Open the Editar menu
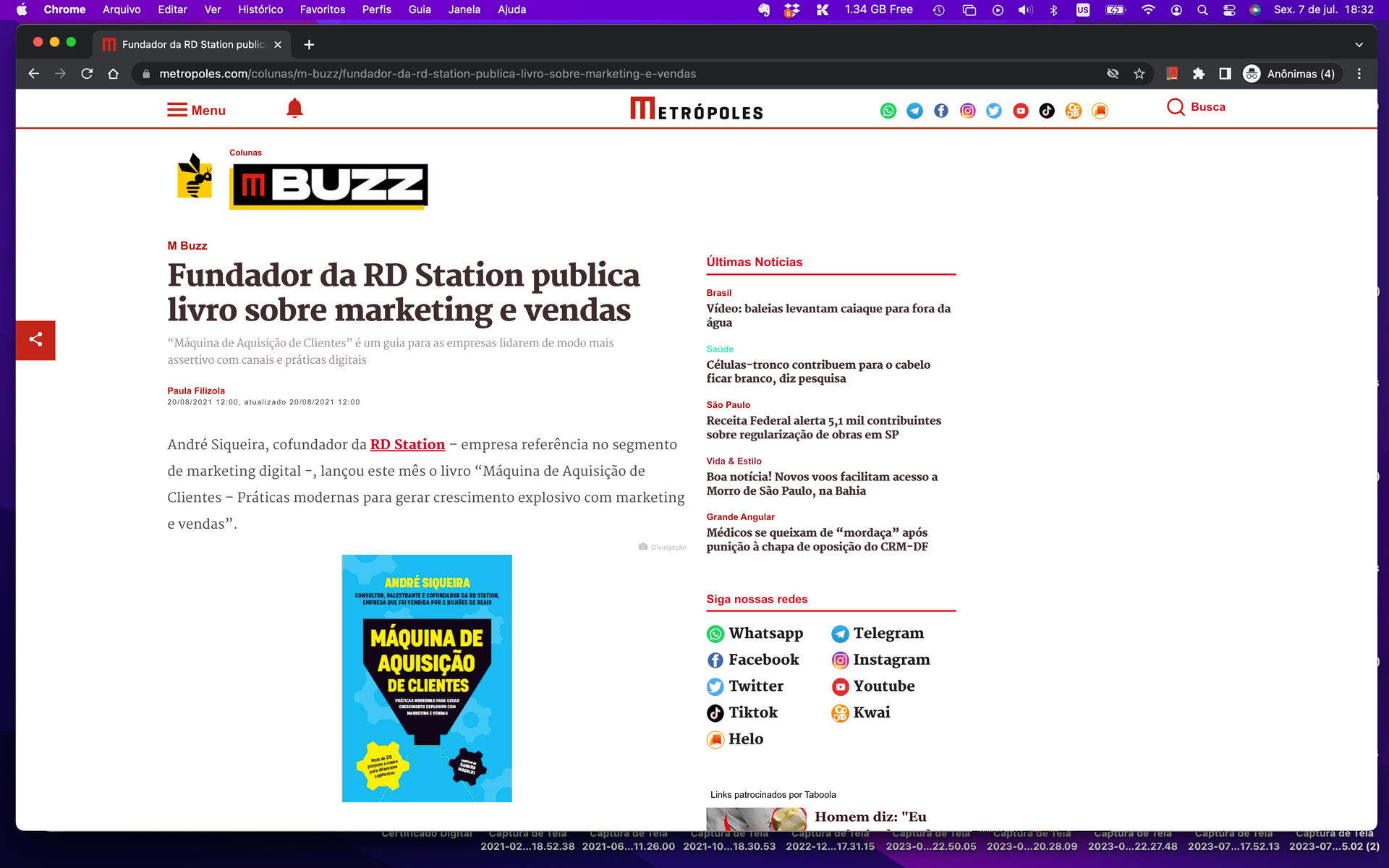The width and height of the screenshot is (1389, 868). [172, 10]
